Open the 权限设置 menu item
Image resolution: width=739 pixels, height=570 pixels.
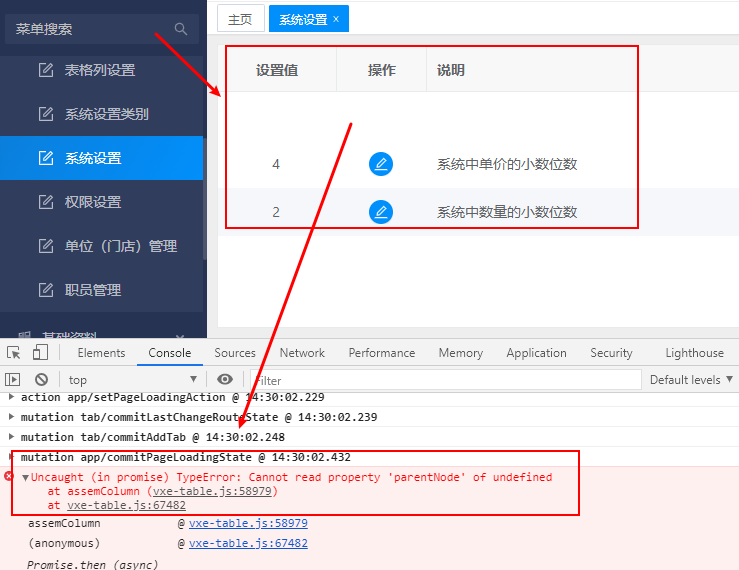[101, 202]
